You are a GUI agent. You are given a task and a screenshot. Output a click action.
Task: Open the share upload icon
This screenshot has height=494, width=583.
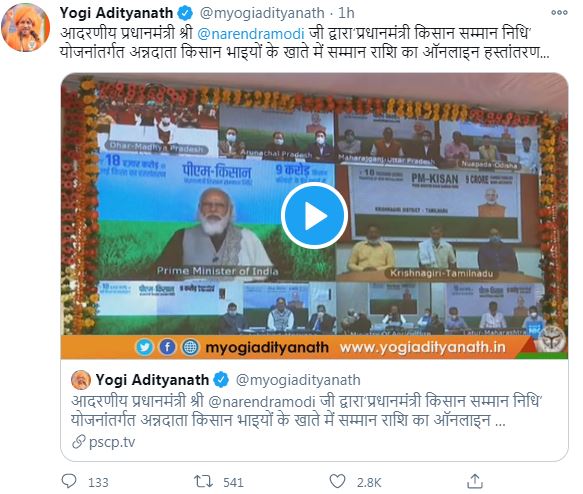[x=474, y=481]
